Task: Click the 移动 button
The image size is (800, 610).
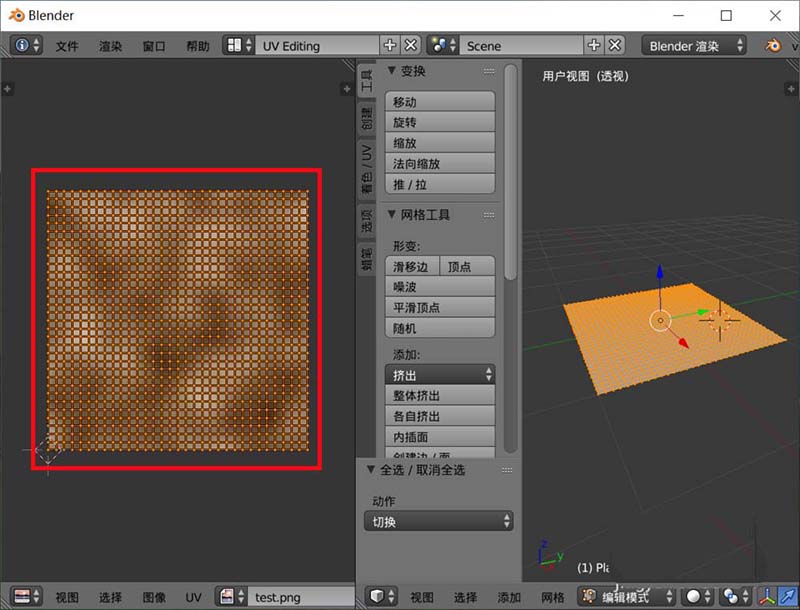Action: tap(440, 101)
